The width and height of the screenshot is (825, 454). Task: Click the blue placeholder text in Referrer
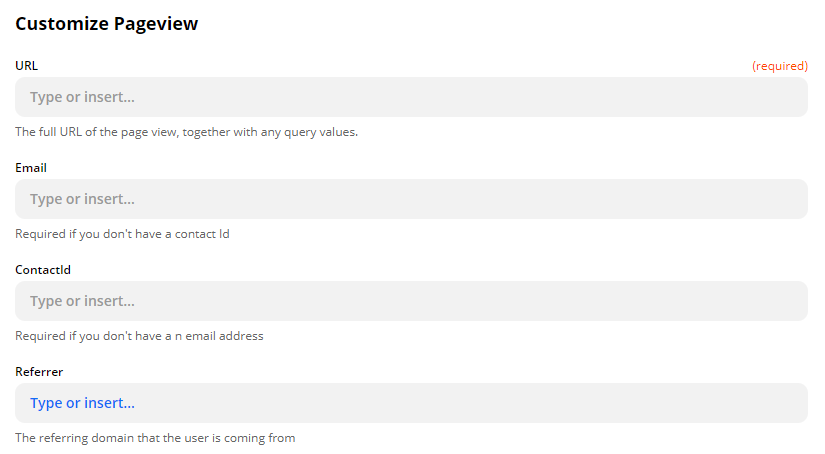click(x=82, y=403)
